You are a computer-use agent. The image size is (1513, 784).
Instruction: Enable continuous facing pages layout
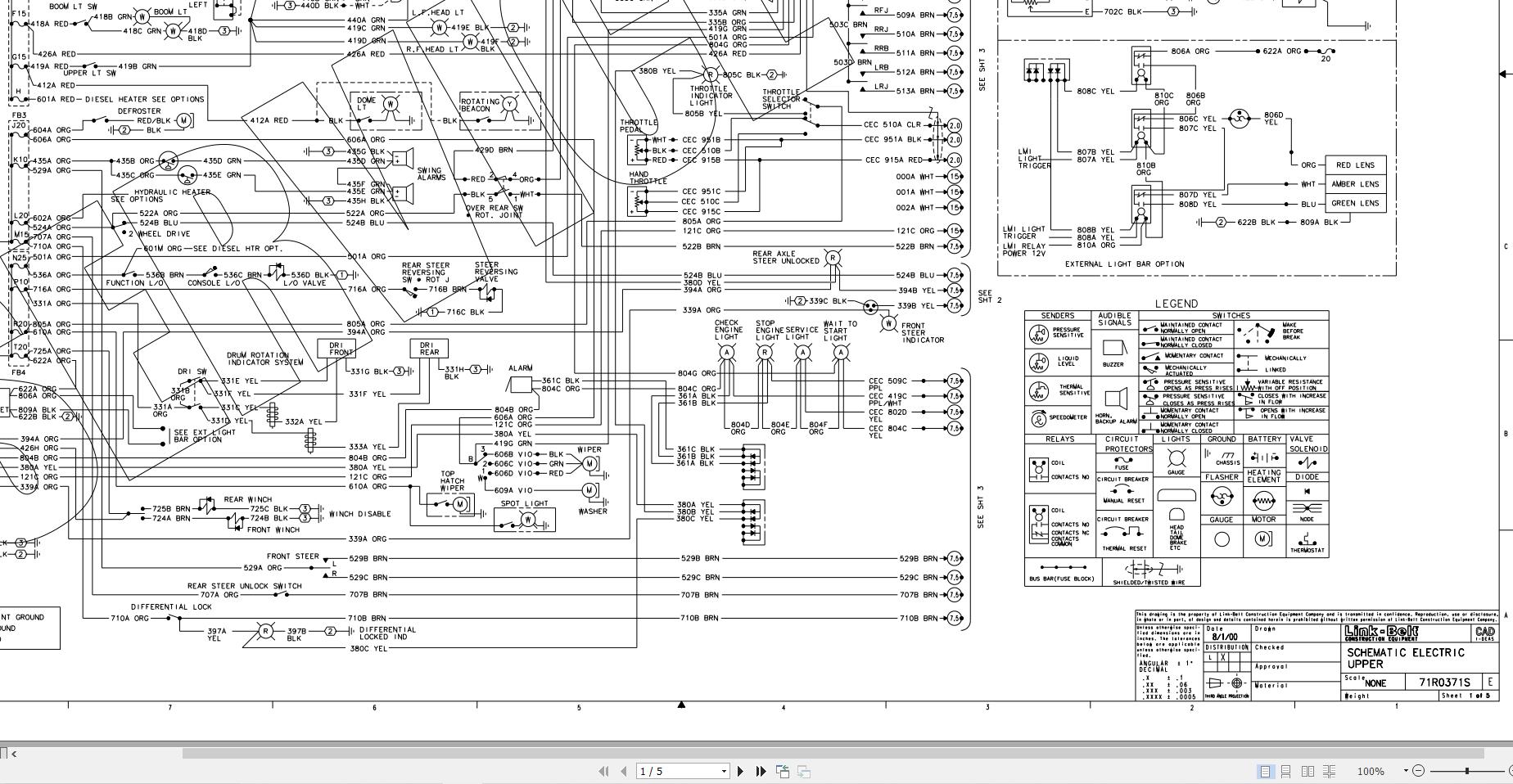(1330, 771)
